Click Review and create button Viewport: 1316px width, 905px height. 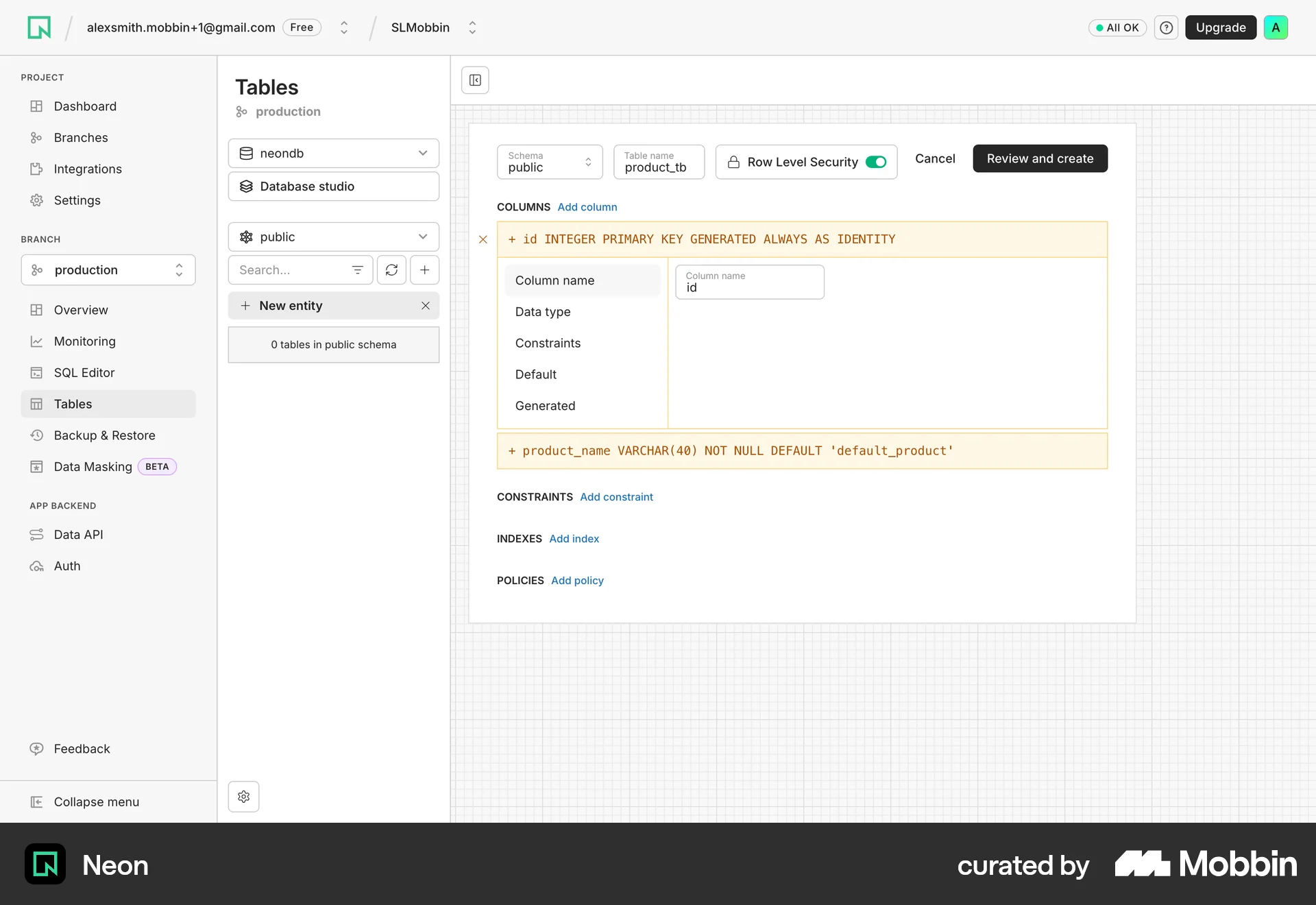[1040, 158]
